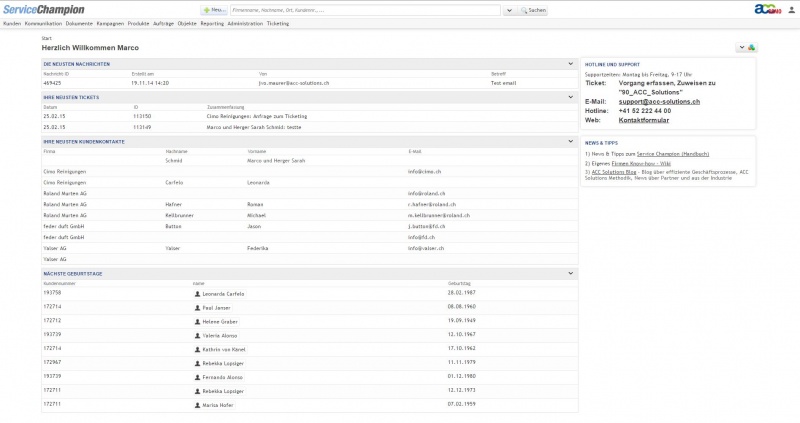Open the Kunden menu
800x423 pixels.
click(12, 23)
